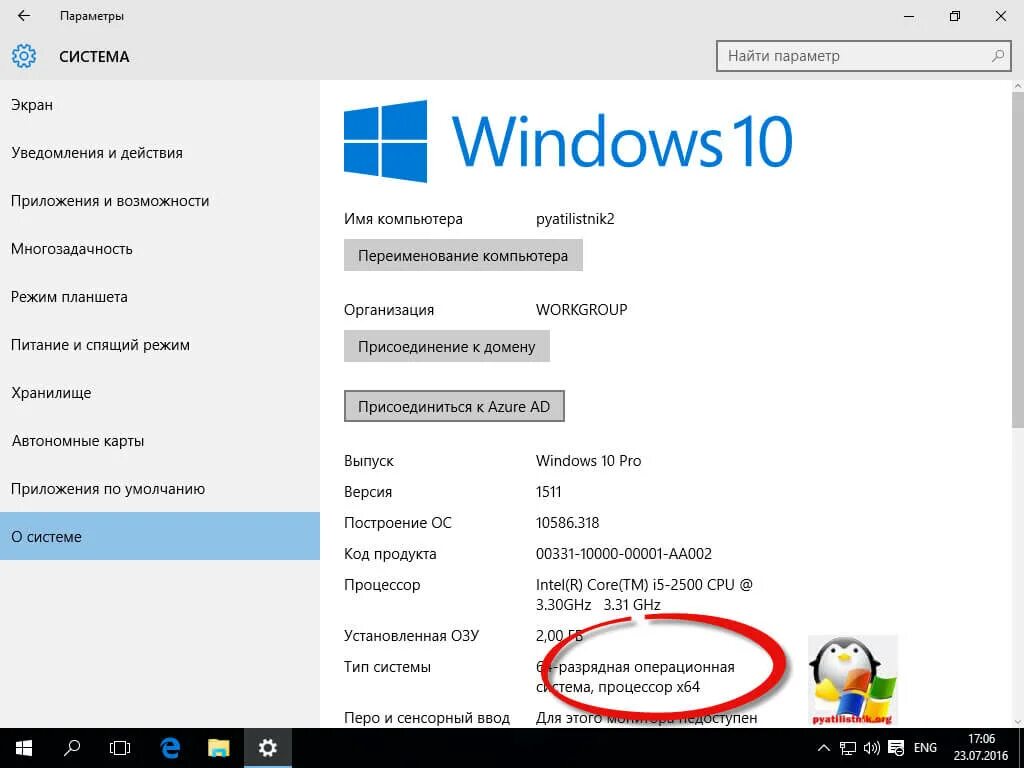Click the WORKGROUP organization value
Viewport: 1024px width, 768px height.
point(581,310)
